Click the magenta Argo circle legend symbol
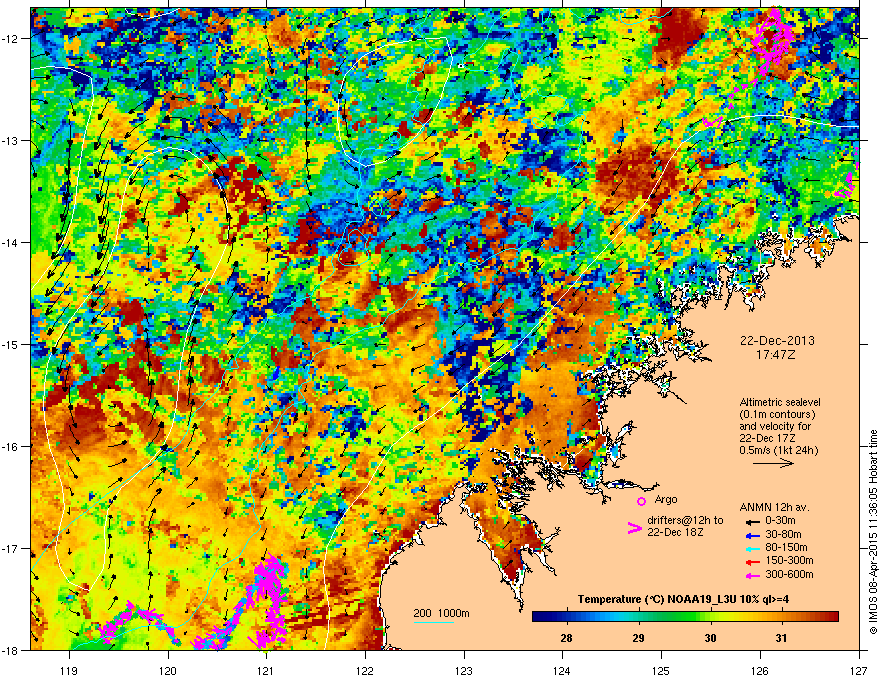880x680 pixels. tap(641, 501)
